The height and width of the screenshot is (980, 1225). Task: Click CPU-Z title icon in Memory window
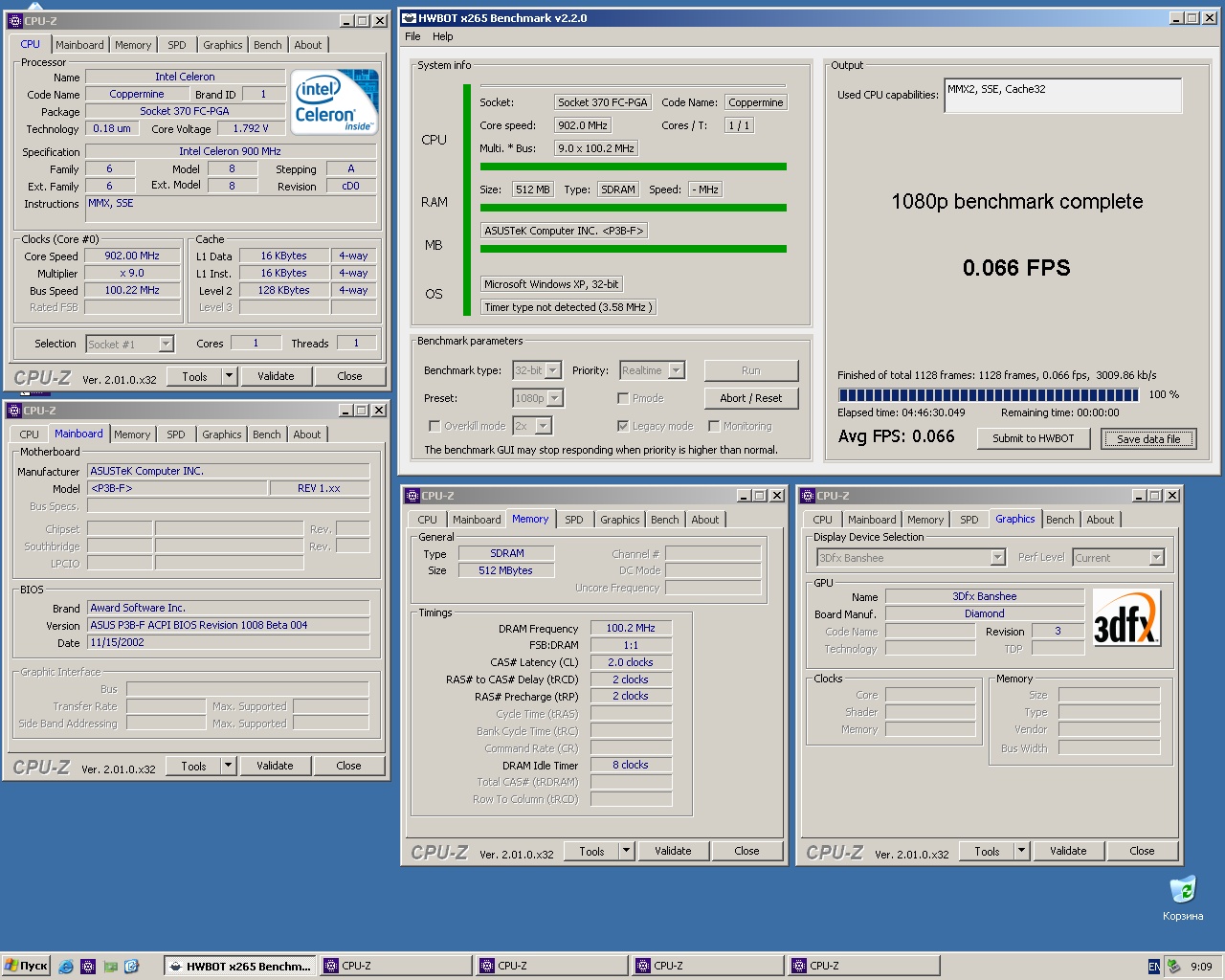click(x=412, y=496)
